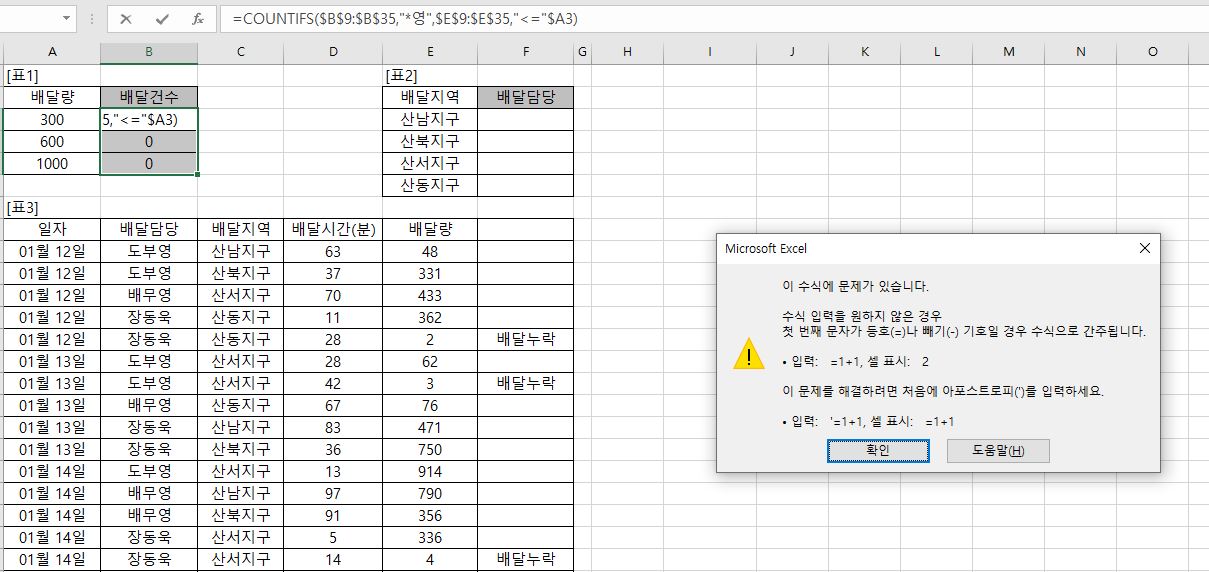Expand the Name Box dropdown arrow
Viewport: 1209px width, 572px height.
coord(67,19)
